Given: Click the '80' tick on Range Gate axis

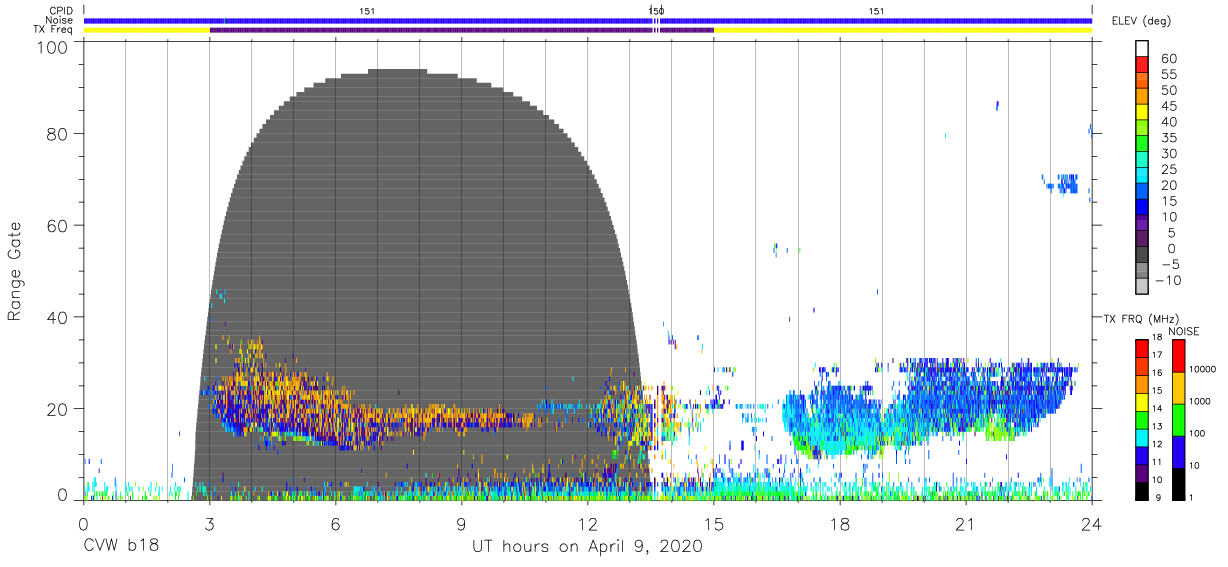Looking at the screenshot, I should click(58, 134).
